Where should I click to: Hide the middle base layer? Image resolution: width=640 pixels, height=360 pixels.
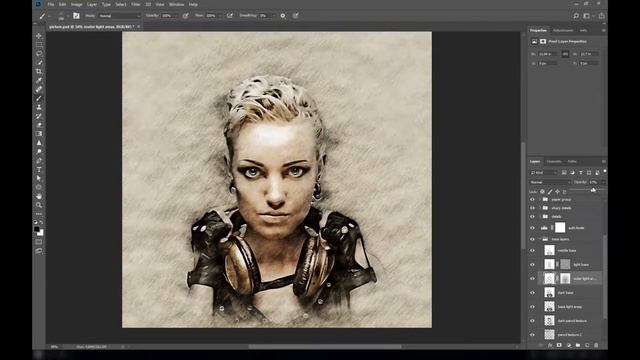tap(532, 251)
